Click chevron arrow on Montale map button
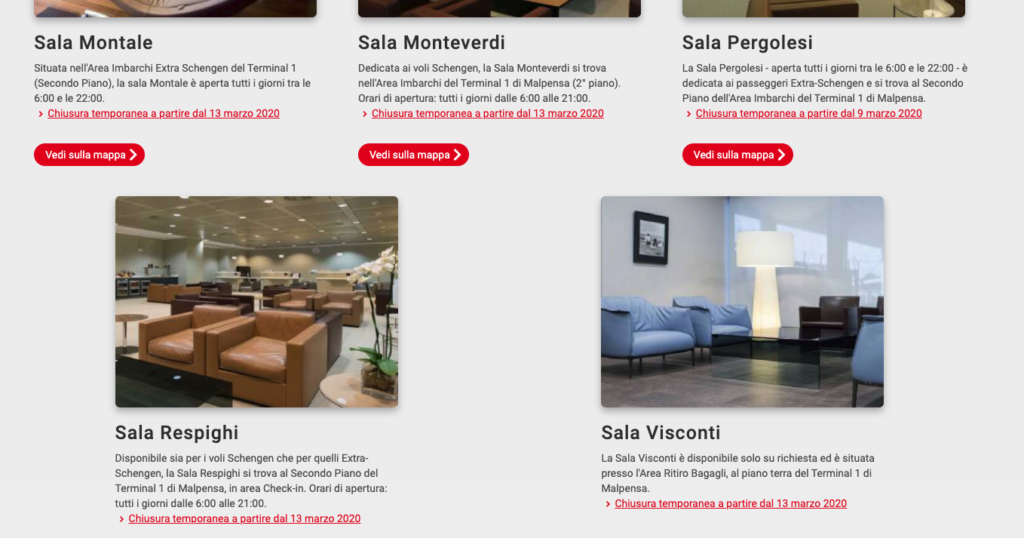 (x=133, y=155)
